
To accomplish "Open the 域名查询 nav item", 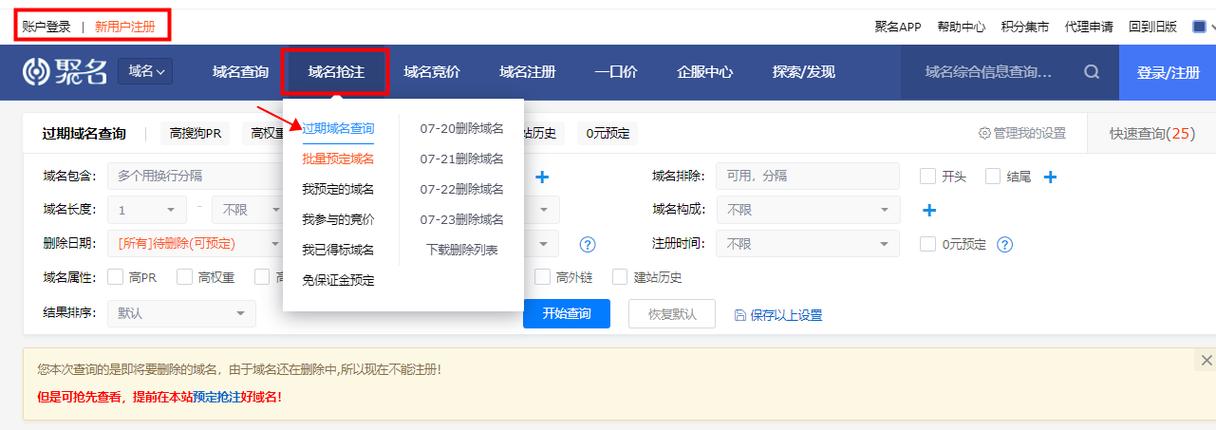I will point(240,72).
